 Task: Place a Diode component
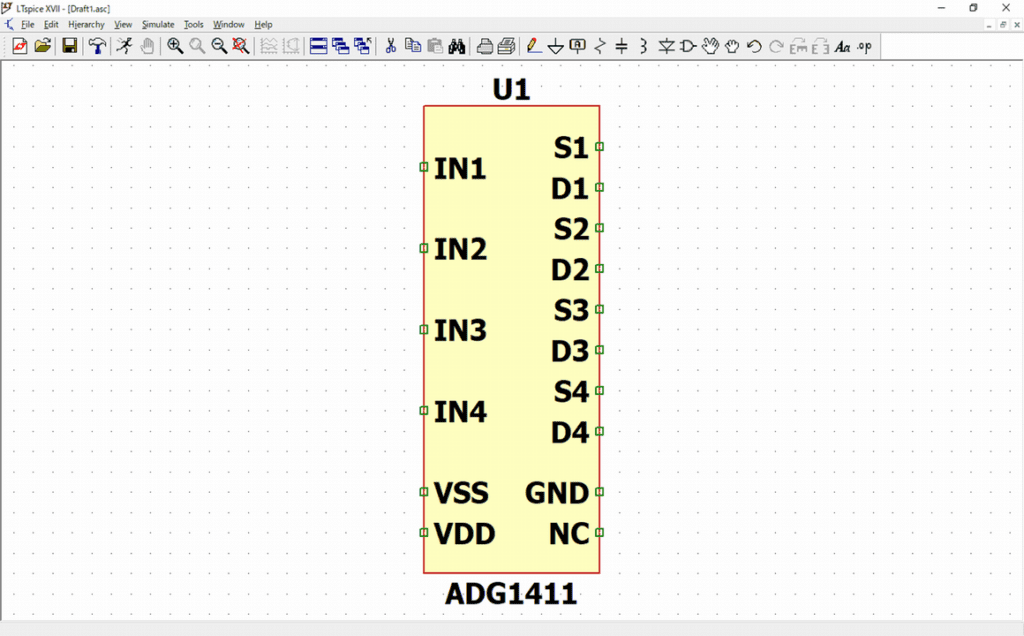666,46
